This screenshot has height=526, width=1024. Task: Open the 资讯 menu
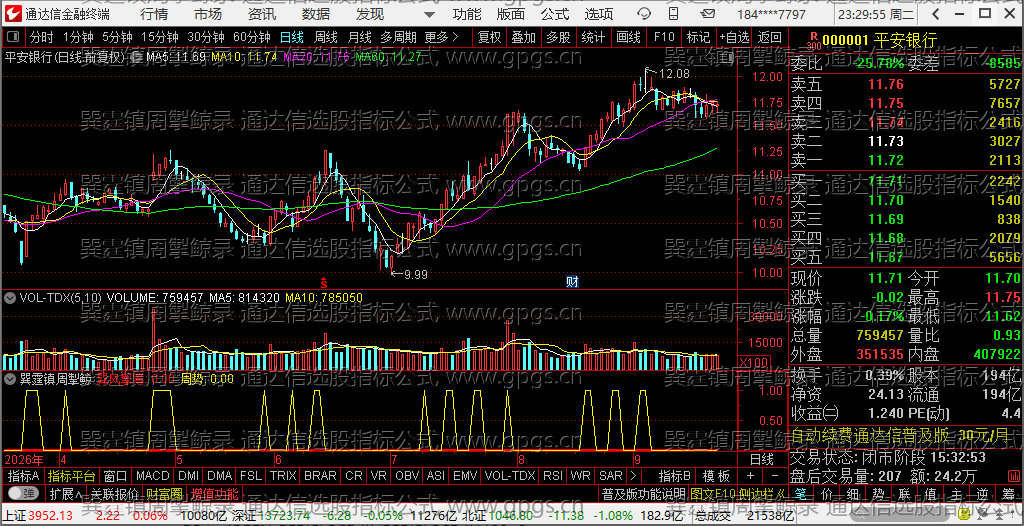[263, 14]
